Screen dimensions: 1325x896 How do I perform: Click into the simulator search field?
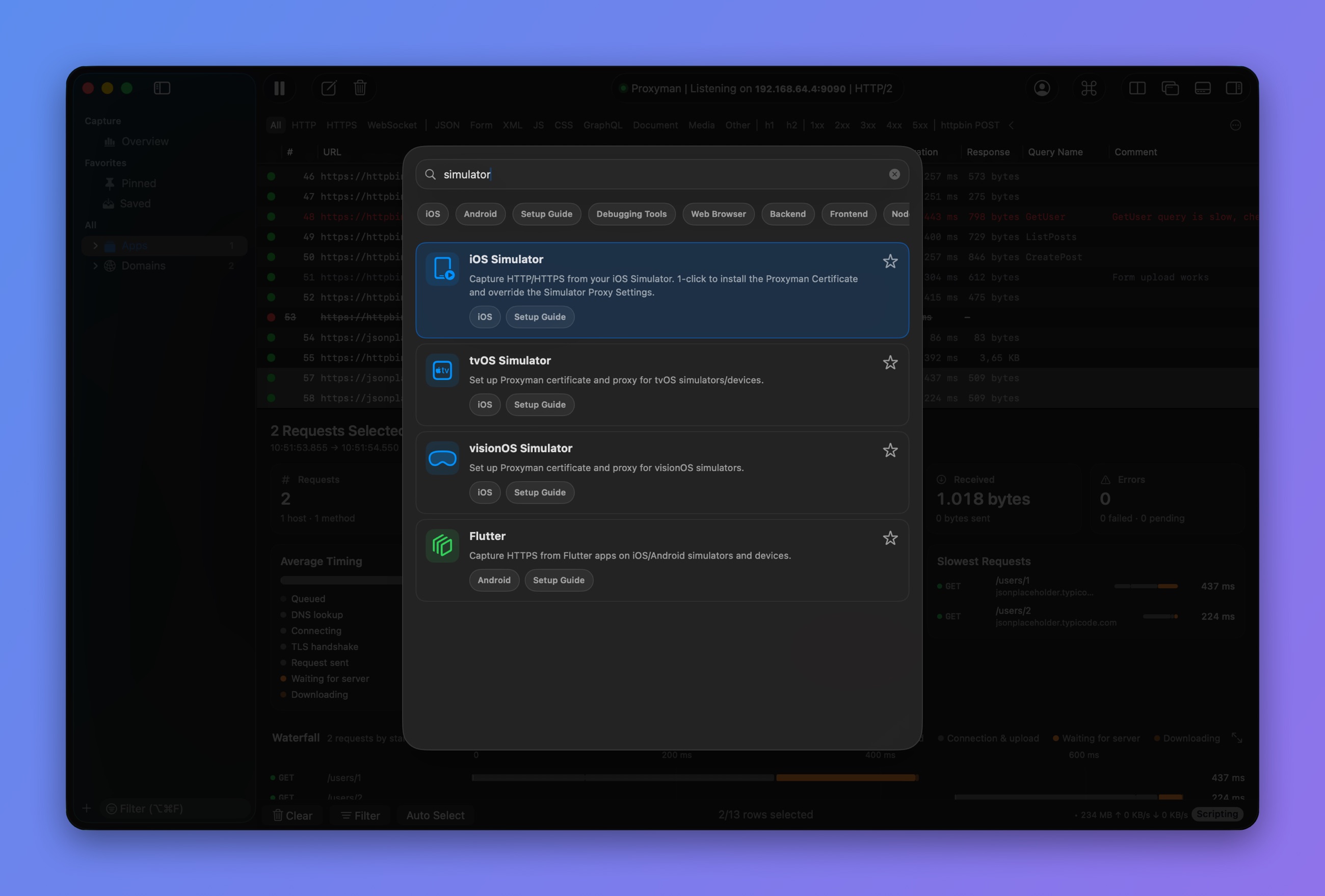click(x=662, y=174)
